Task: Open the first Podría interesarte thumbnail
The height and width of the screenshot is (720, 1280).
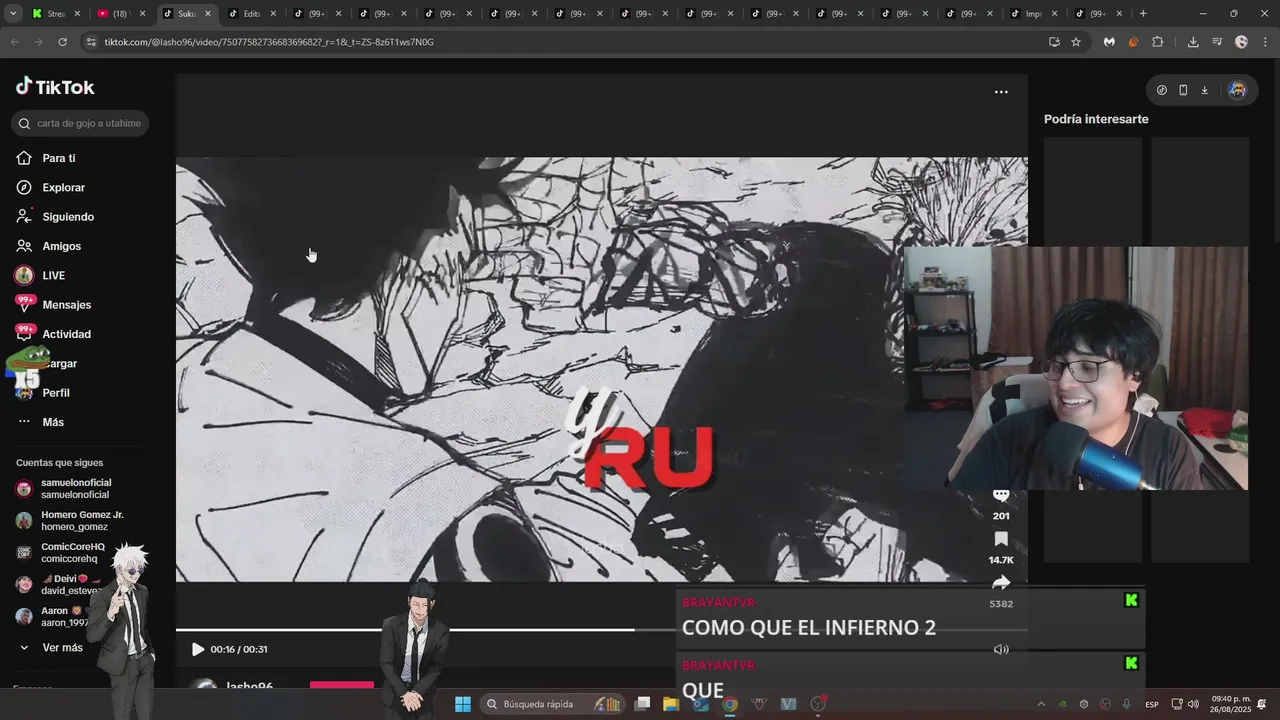Action: click(x=1093, y=190)
